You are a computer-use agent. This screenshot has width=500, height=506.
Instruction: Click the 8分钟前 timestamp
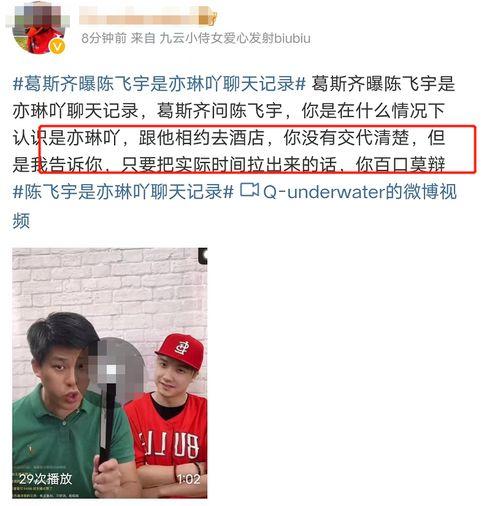click(x=104, y=39)
